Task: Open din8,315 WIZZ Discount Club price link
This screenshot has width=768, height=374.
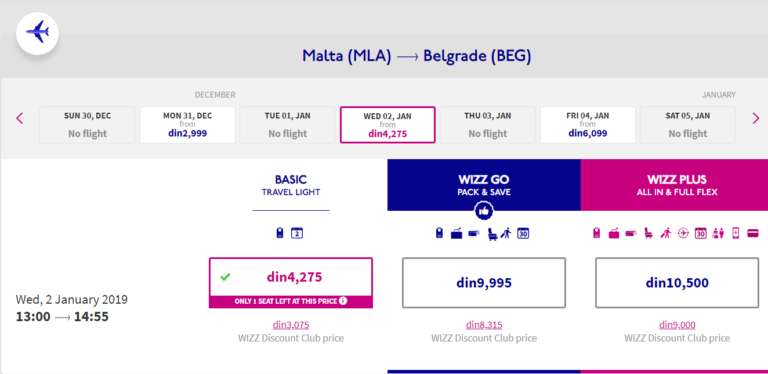Action: click(x=484, y=325)
